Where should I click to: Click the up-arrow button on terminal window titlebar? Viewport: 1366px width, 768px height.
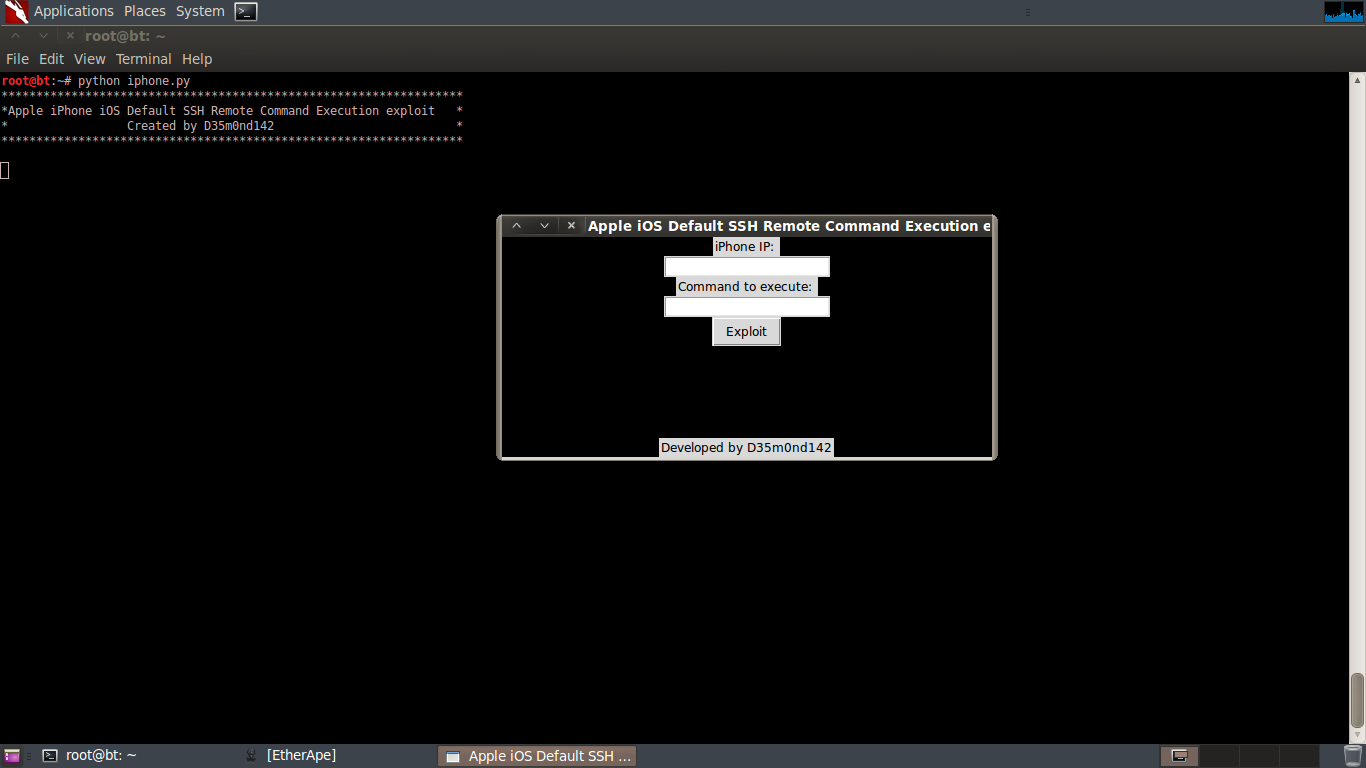15,36
